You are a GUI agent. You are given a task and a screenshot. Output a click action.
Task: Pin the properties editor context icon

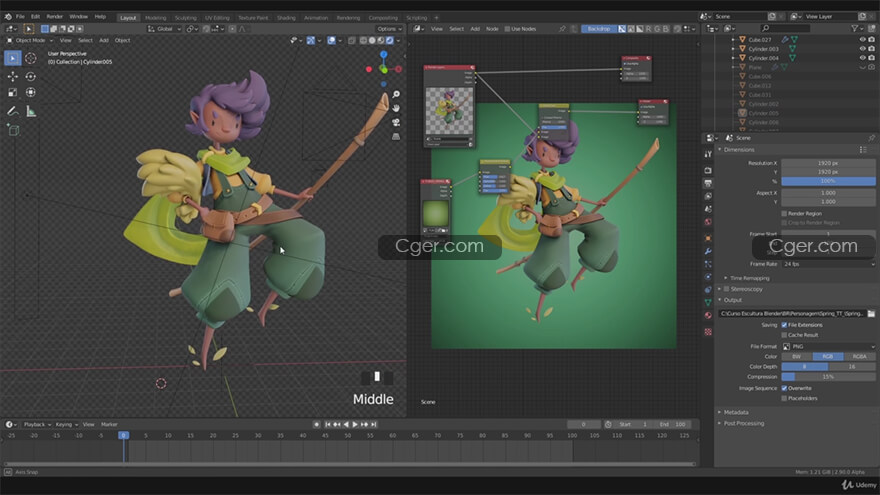tap(871, 138)
